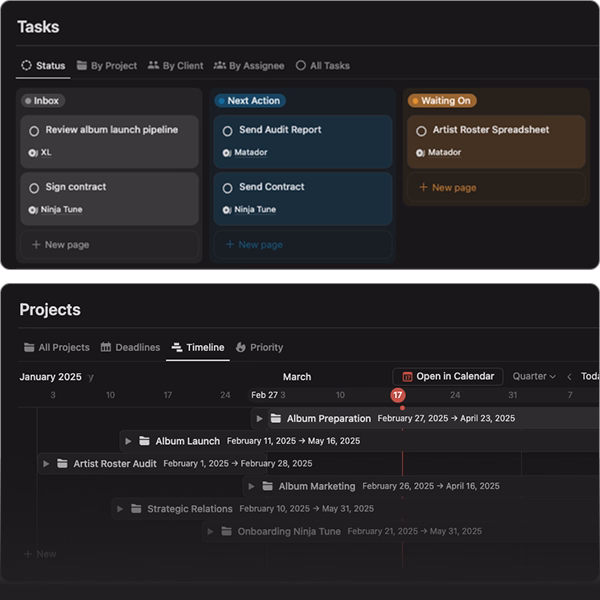The image size is (600, 600).
Task: Click folder icon of Album Marketing
Action: (x=267, y=486)
